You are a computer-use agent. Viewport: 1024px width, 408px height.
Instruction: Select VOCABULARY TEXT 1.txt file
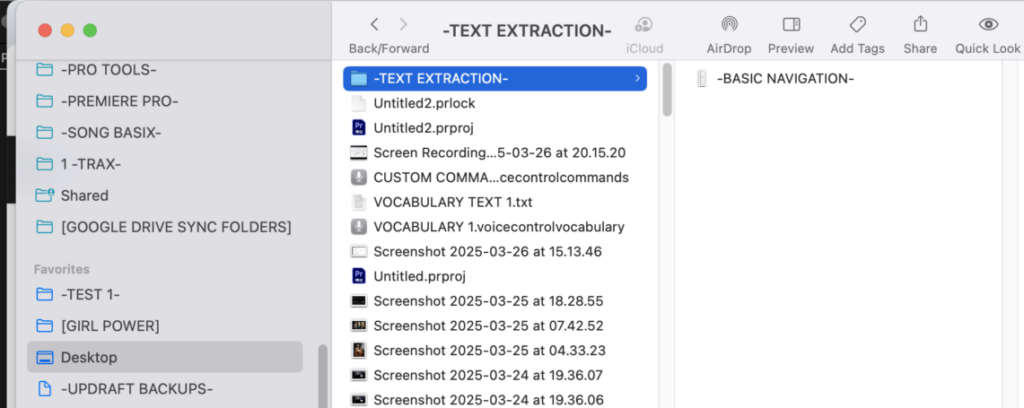[453, 202]
